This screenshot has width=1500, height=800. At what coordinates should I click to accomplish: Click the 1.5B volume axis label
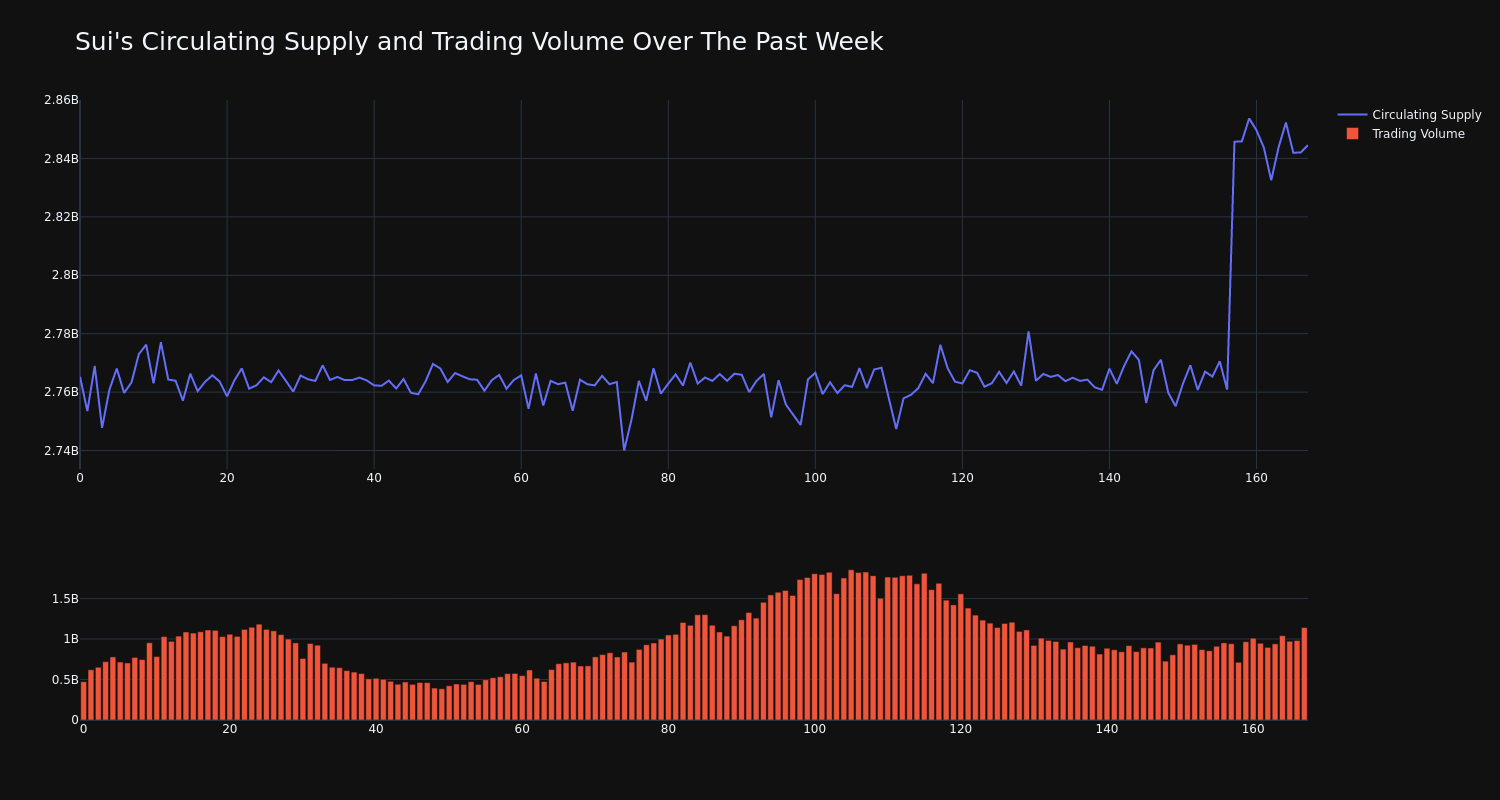[65, 599]
